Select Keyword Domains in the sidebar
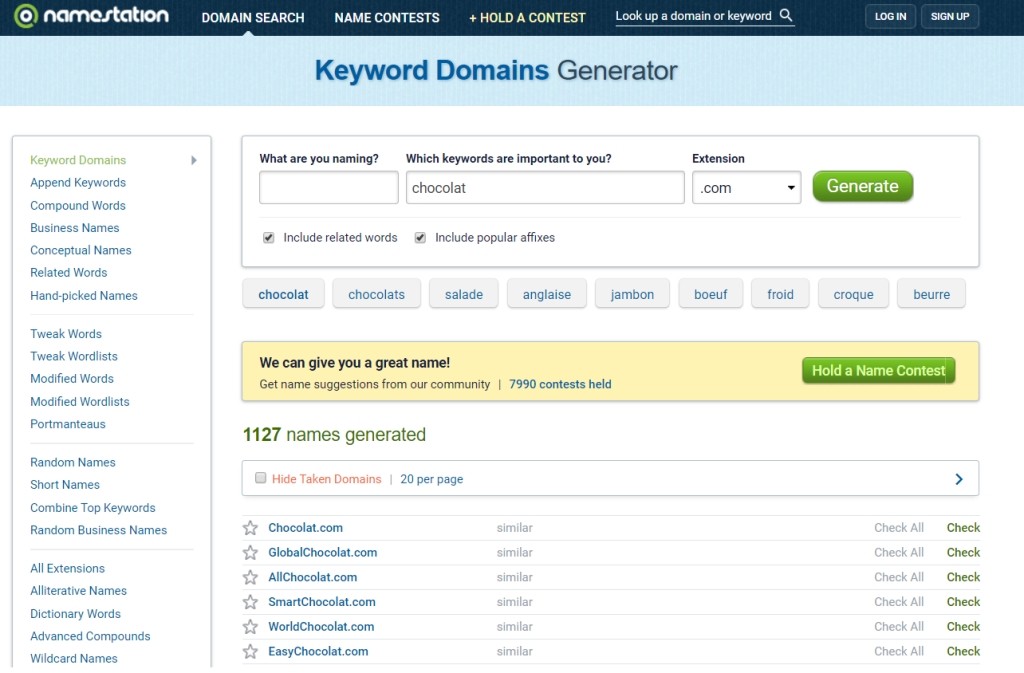The image size is (1024, 673). (78, 160)
